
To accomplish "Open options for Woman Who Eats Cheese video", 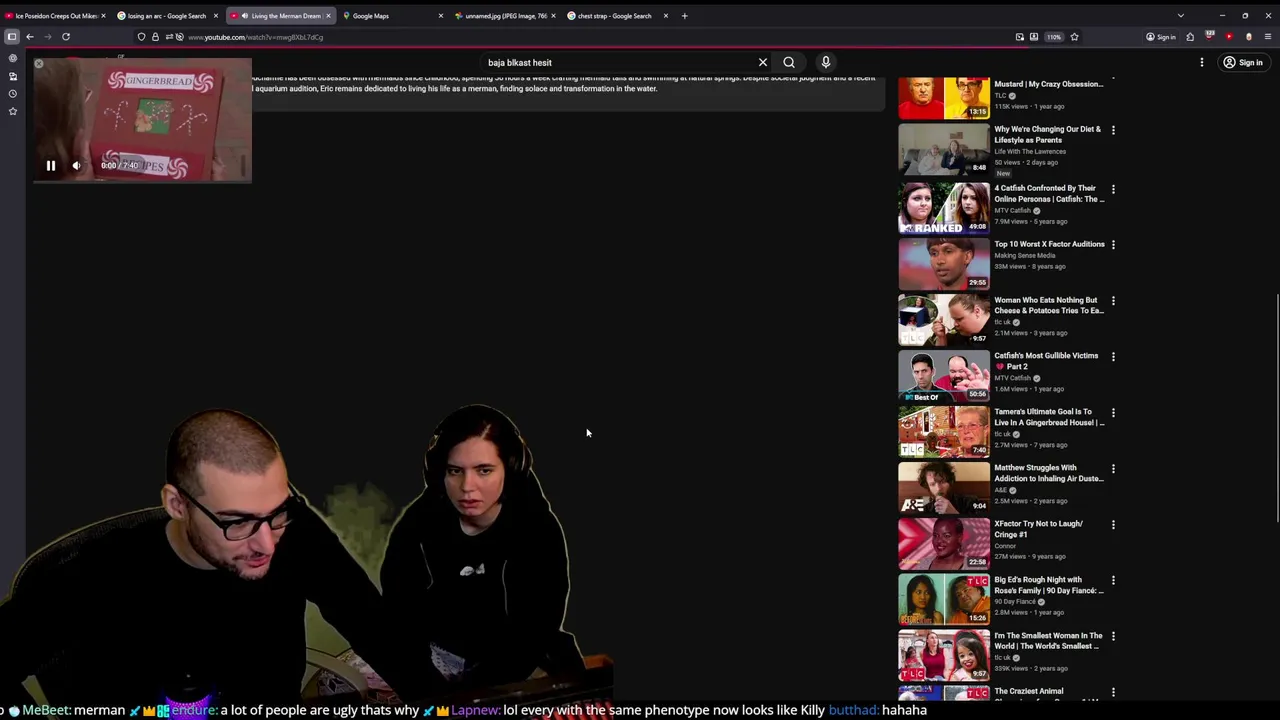I will pos(1113,301).
